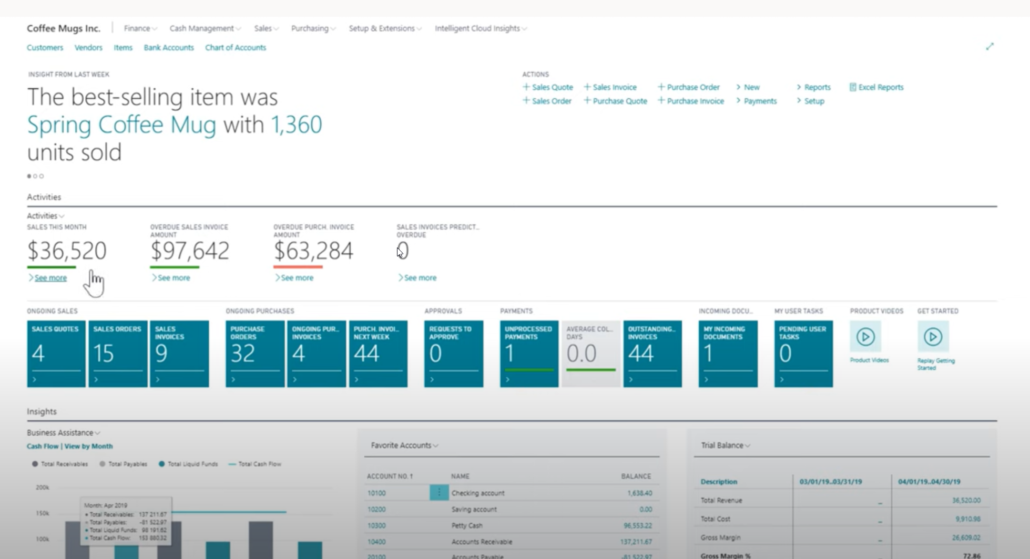The width and height of the screenshot is (1030, 559).
Task: Expand the Payments actions group
Action: pyautogui.click(x=756, y=101)
